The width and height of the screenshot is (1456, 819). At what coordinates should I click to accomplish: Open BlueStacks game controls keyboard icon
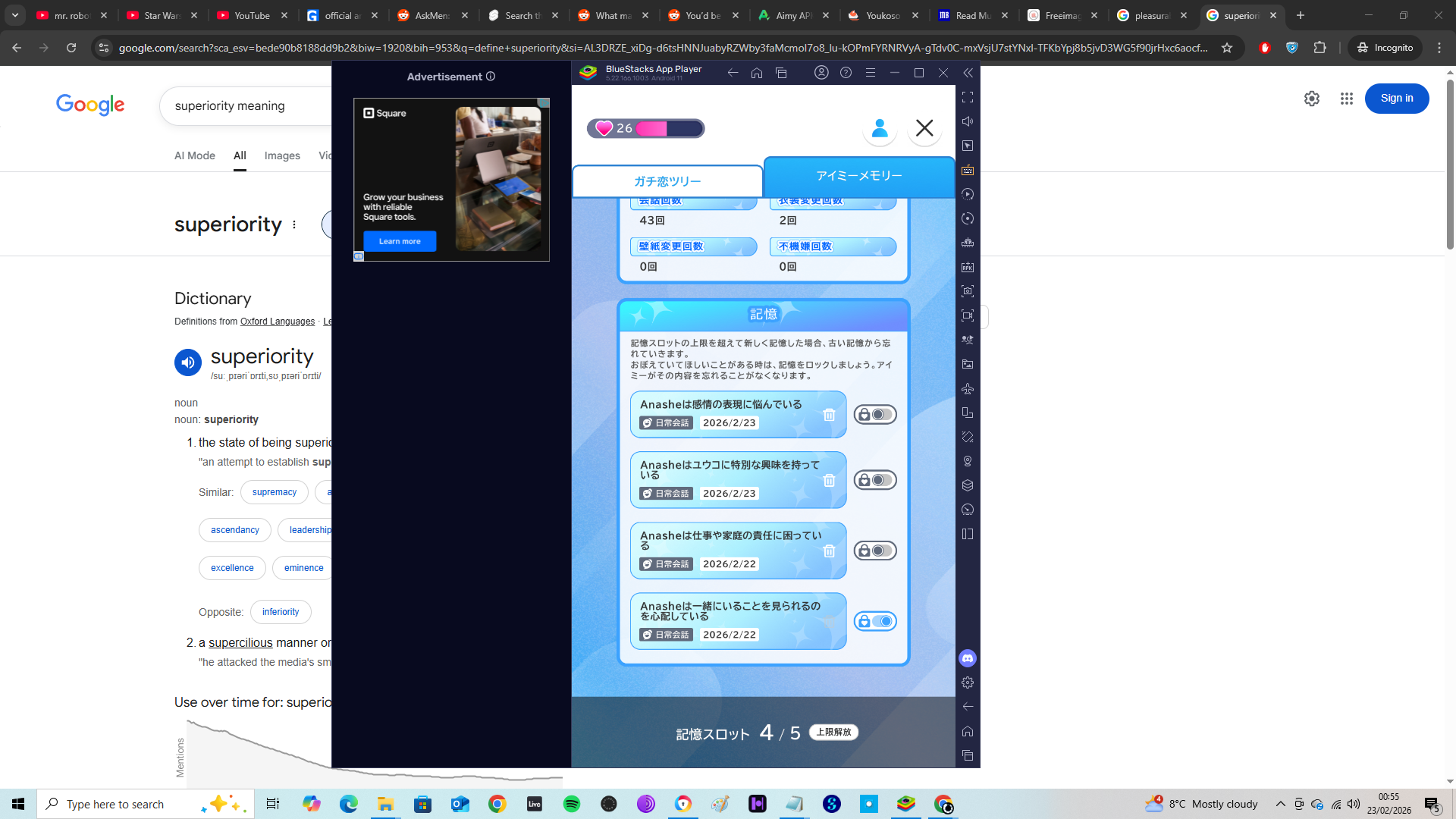coord(968,170)
